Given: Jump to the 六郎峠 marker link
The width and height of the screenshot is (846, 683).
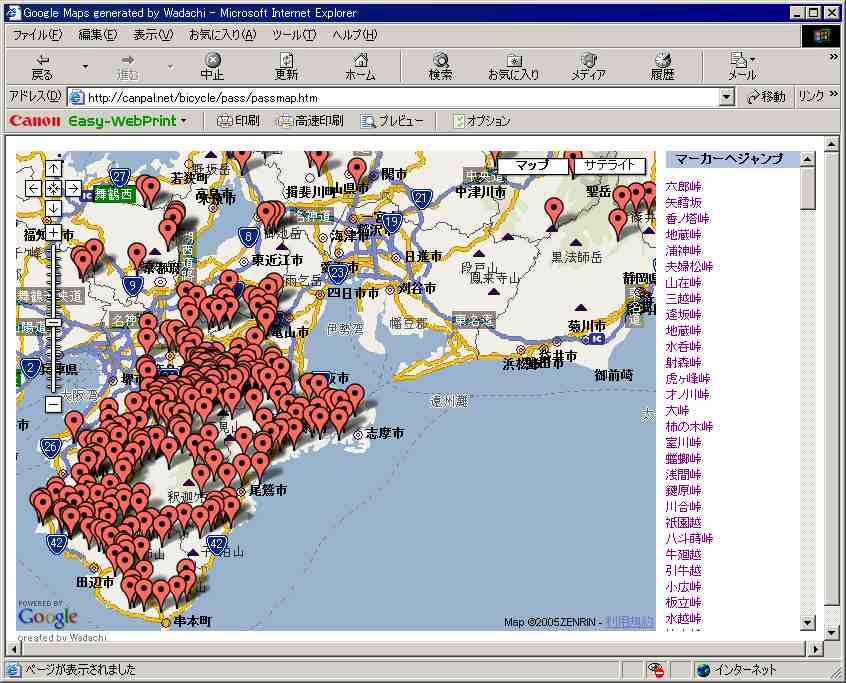Looking at the screenshot, I should 683,186.
